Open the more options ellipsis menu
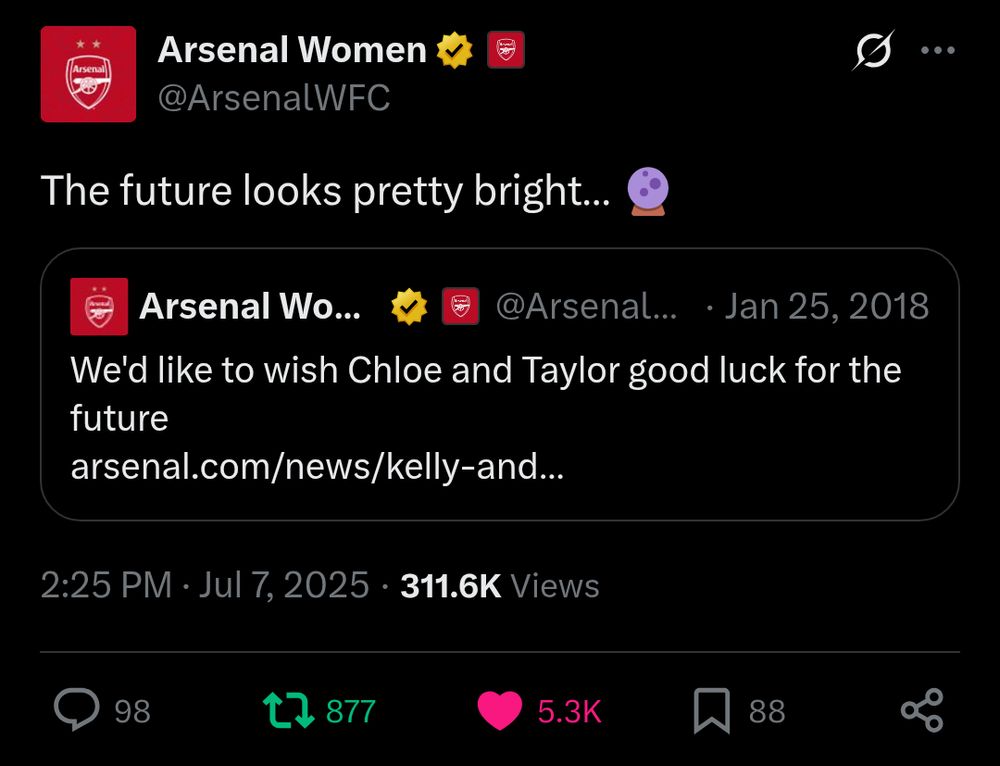 point(937,49)
